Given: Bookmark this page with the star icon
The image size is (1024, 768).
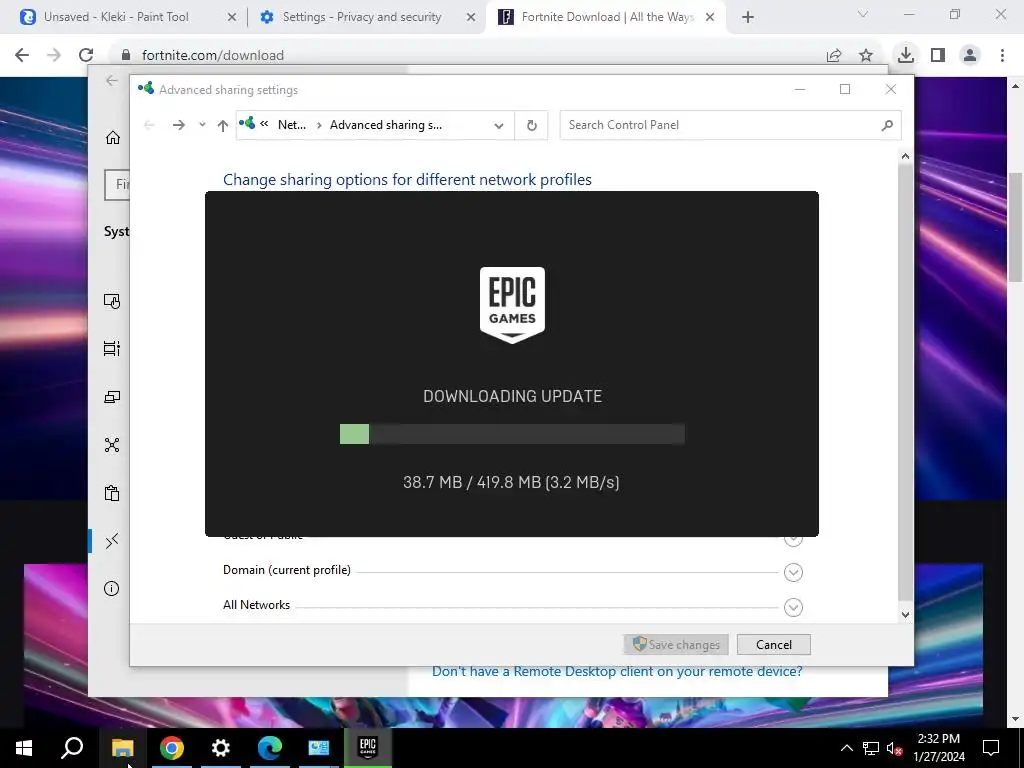Looking at the screenshot, I should [x=866, y=56].
